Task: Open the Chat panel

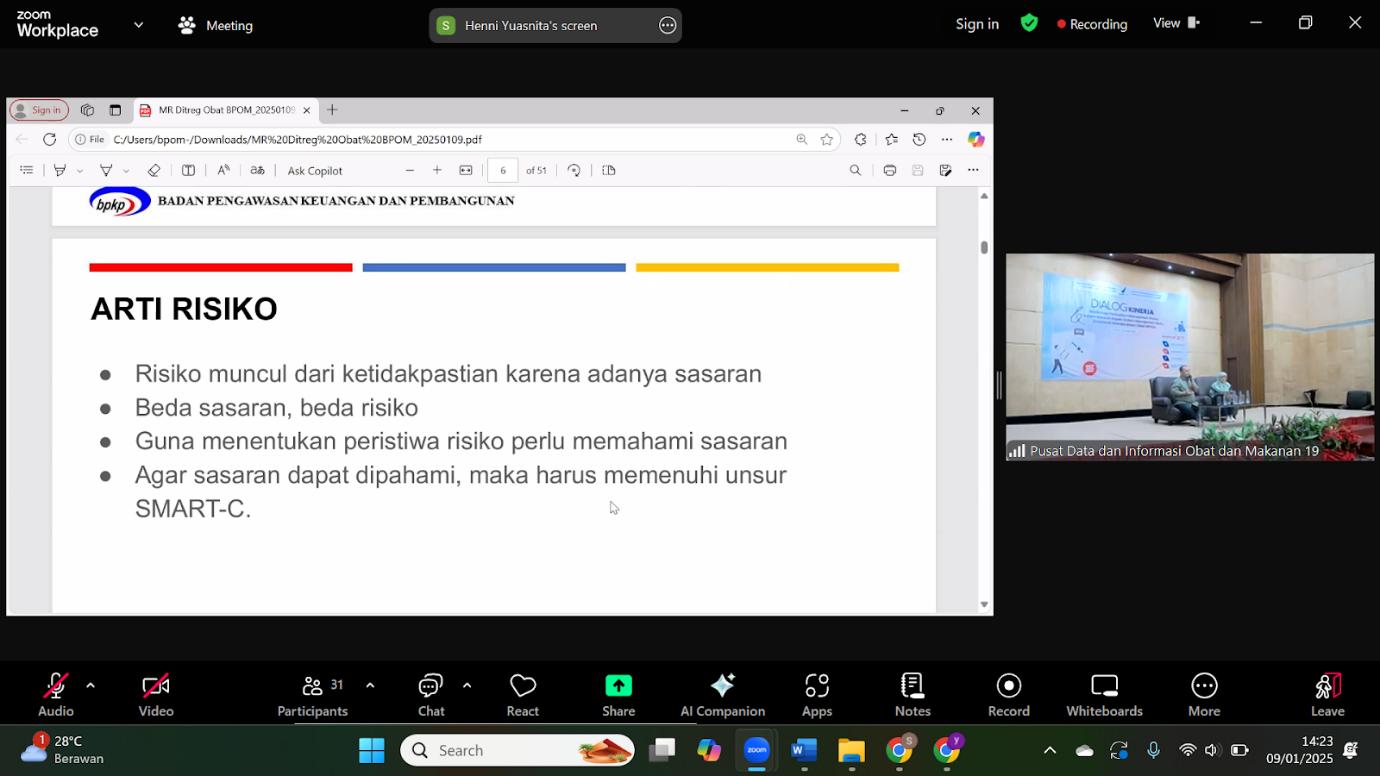Action: tap(431, 695)
